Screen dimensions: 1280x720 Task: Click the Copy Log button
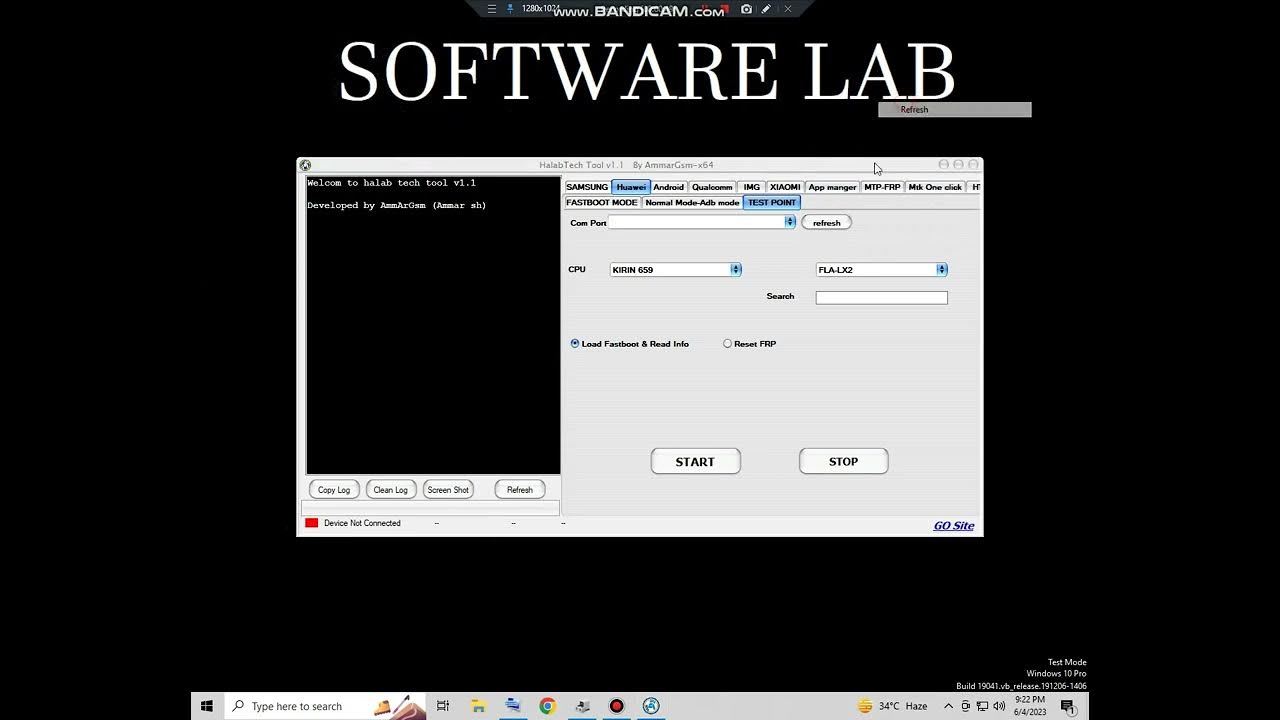pos(334,490)
